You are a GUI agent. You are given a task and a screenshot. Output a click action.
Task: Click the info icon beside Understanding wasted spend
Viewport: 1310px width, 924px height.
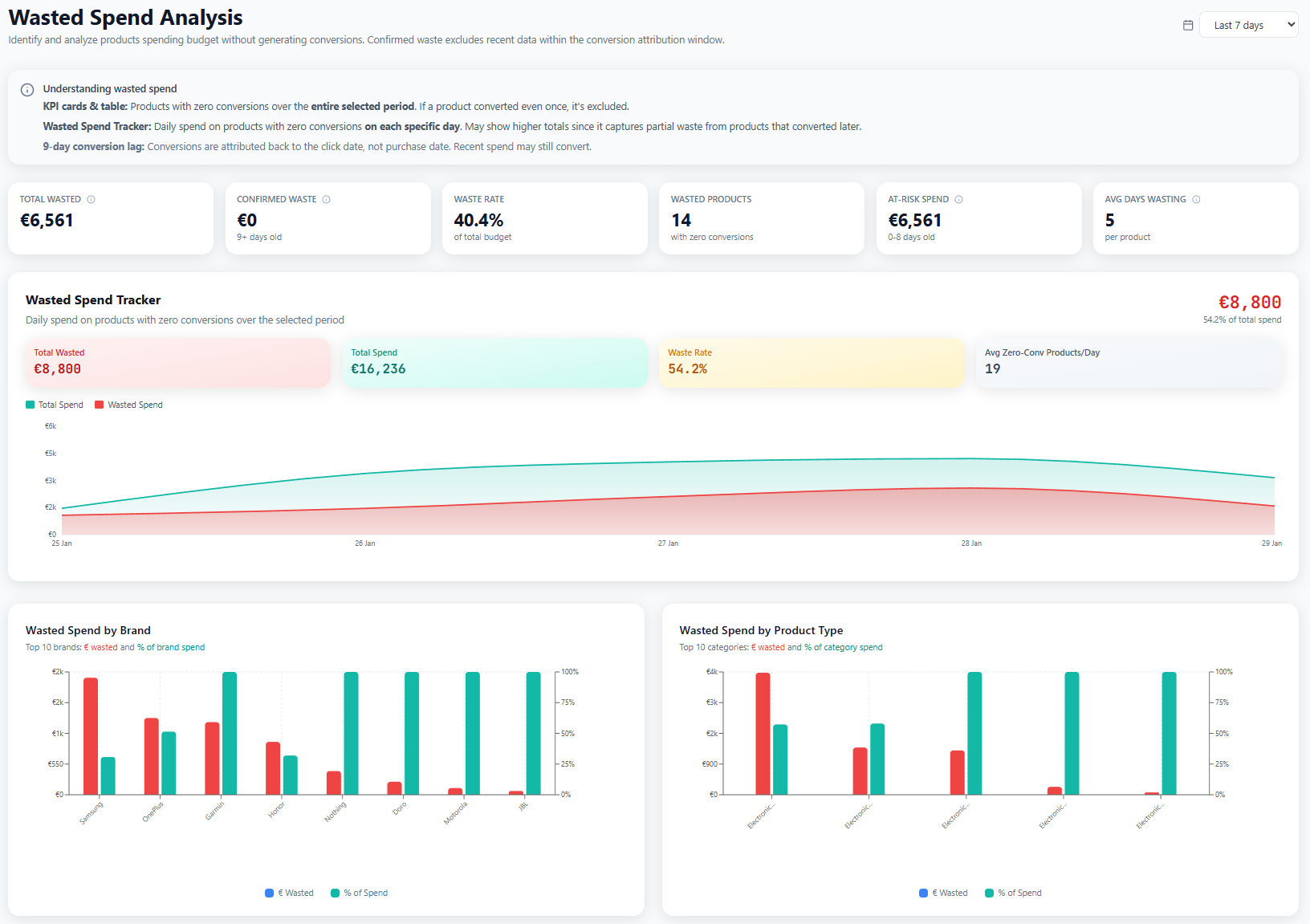27,90
